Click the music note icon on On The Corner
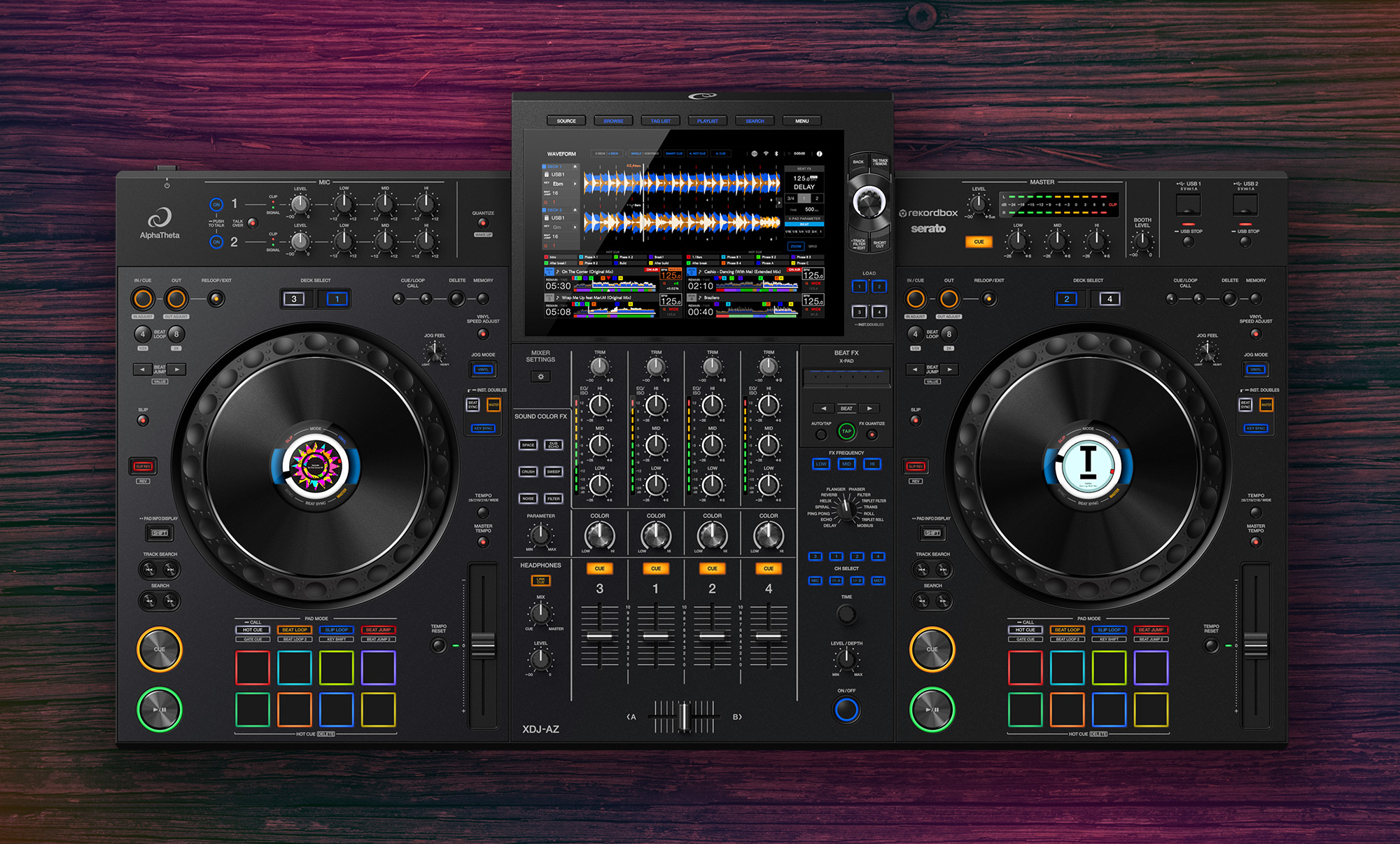The height and width of the screenshot is (844, 1400). point(558,272)
